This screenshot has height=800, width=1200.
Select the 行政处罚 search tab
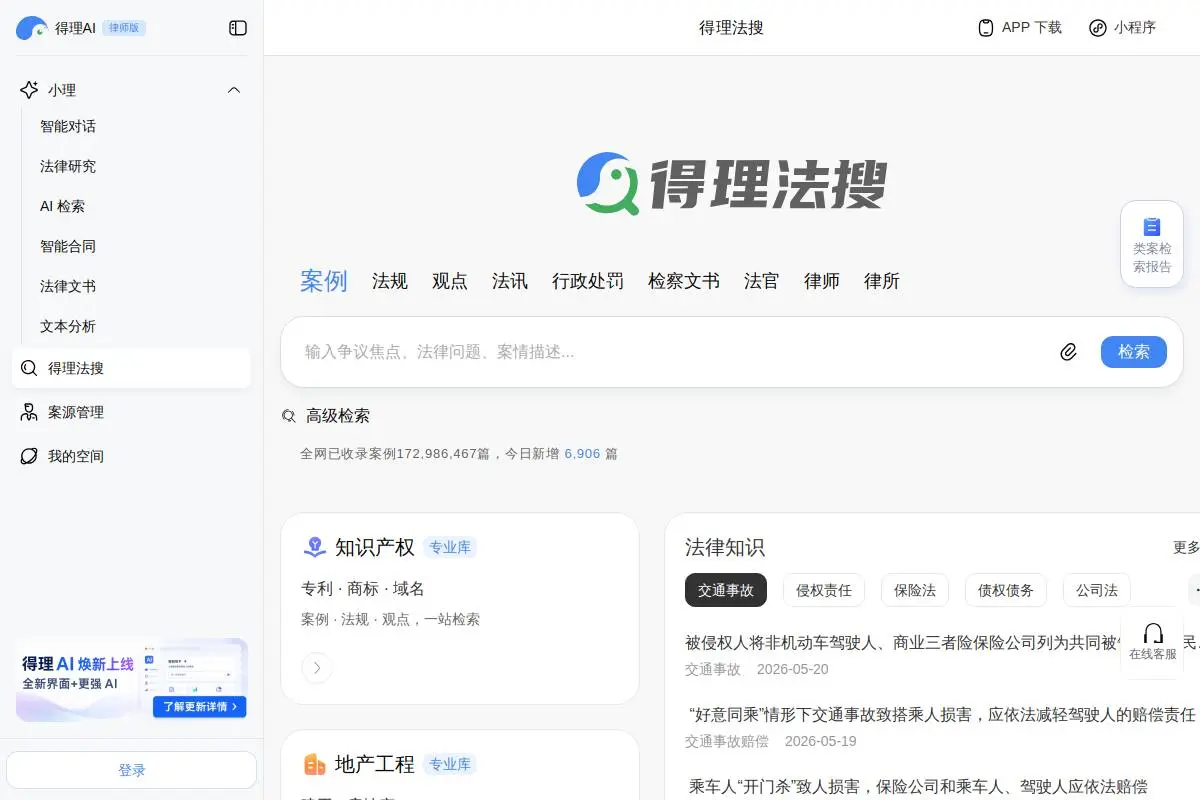click(588, 281)
